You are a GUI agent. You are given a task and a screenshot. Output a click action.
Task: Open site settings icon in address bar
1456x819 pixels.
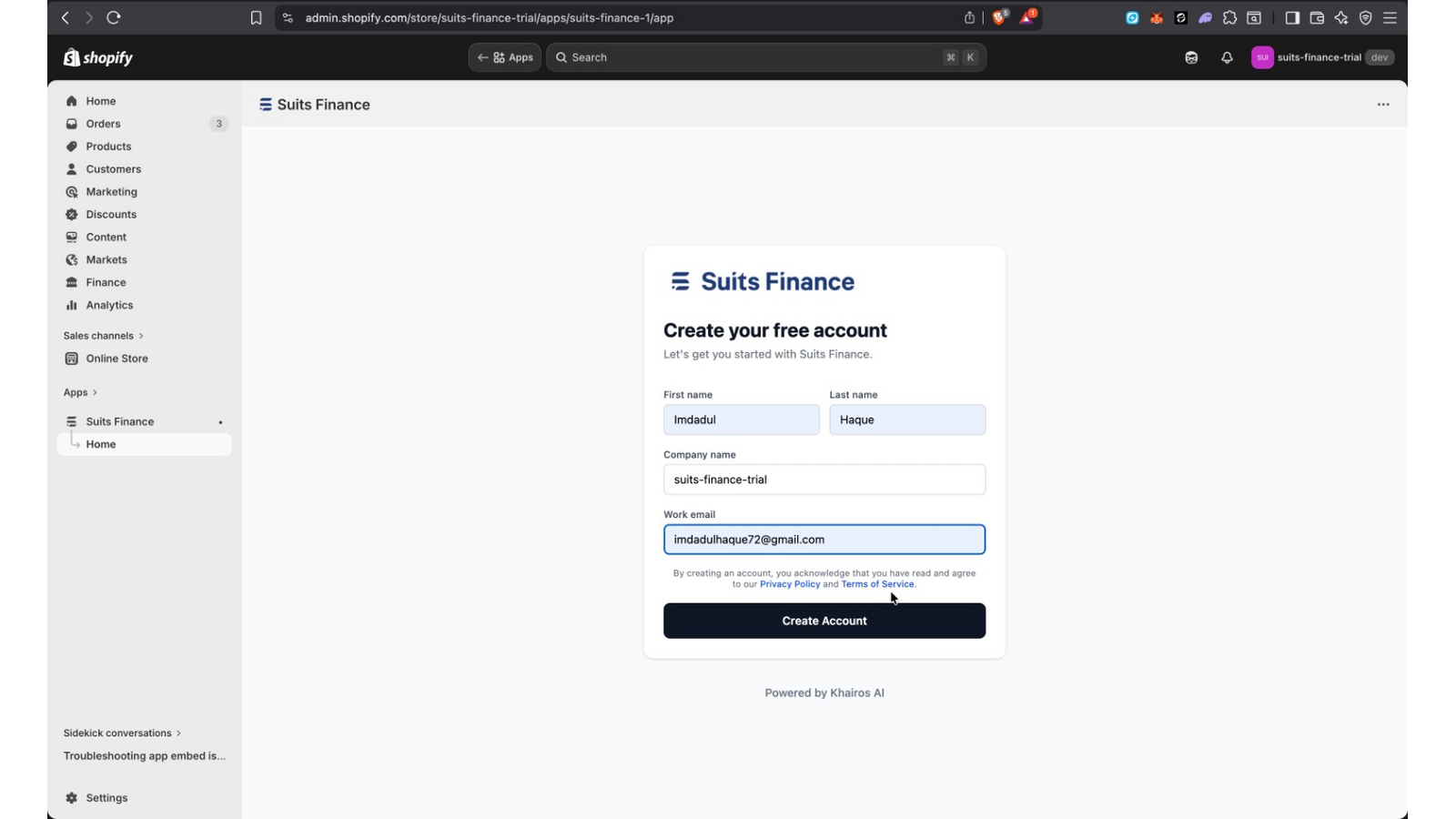(288, 17)
